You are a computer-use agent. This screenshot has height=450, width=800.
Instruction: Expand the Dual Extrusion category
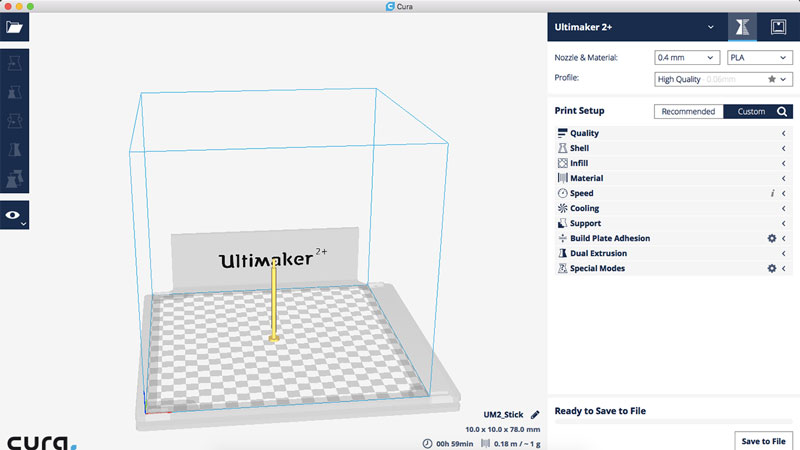pos(673,254)
